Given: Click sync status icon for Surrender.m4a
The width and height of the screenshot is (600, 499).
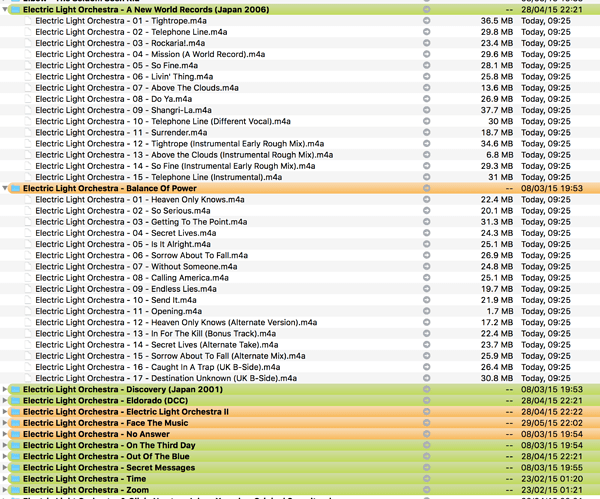Looking at the screenshot, I should 427,132.
